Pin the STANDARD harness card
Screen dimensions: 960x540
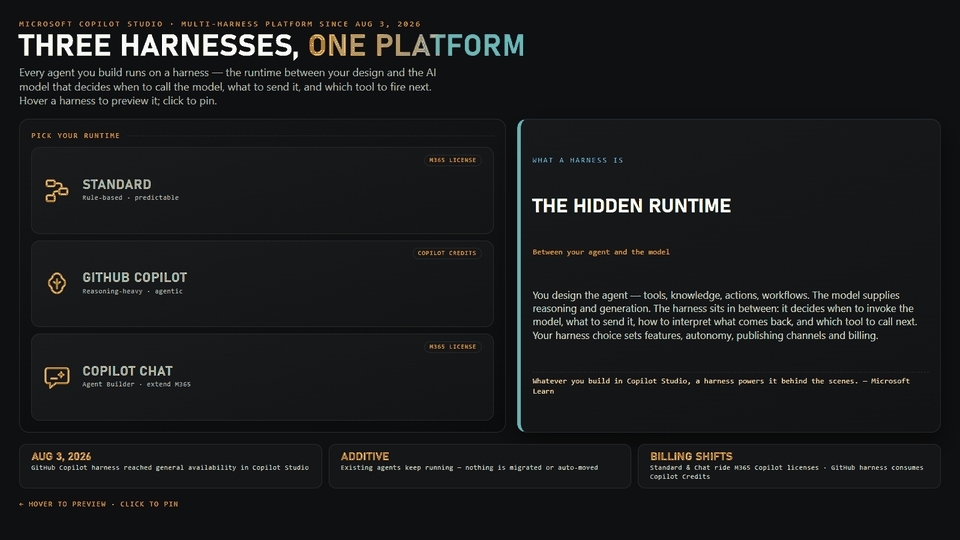click(262, 190)
